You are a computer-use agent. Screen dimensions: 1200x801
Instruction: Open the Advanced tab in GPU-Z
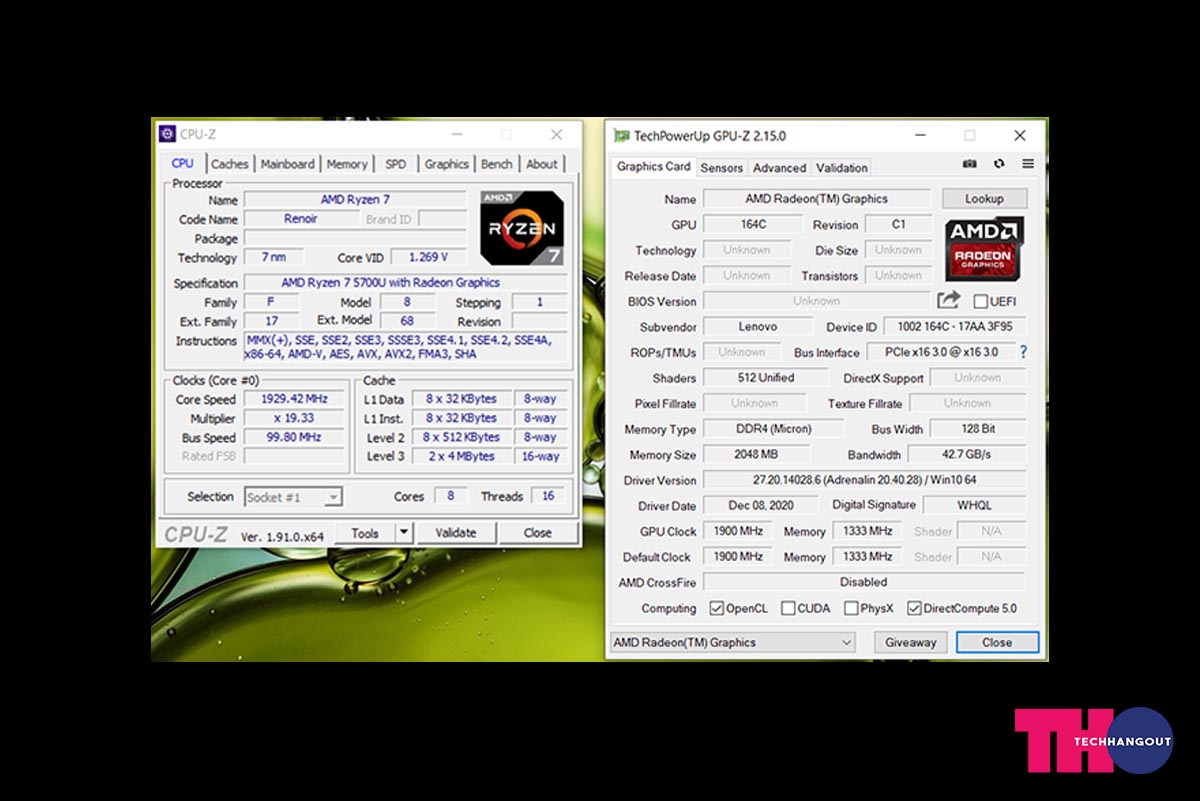[x=780, y=168]
